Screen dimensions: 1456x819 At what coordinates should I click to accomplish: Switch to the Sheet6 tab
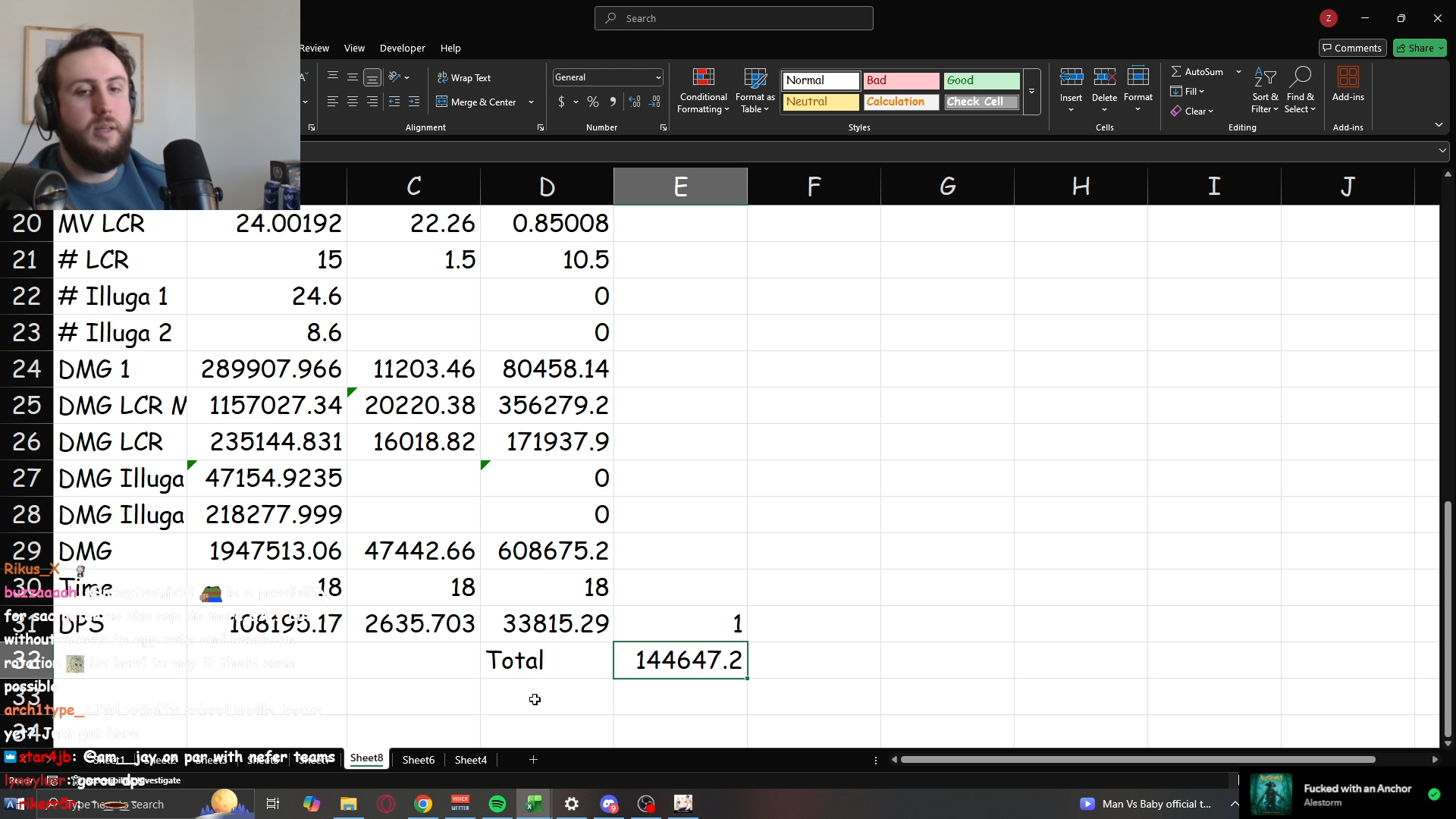(418, 760)
